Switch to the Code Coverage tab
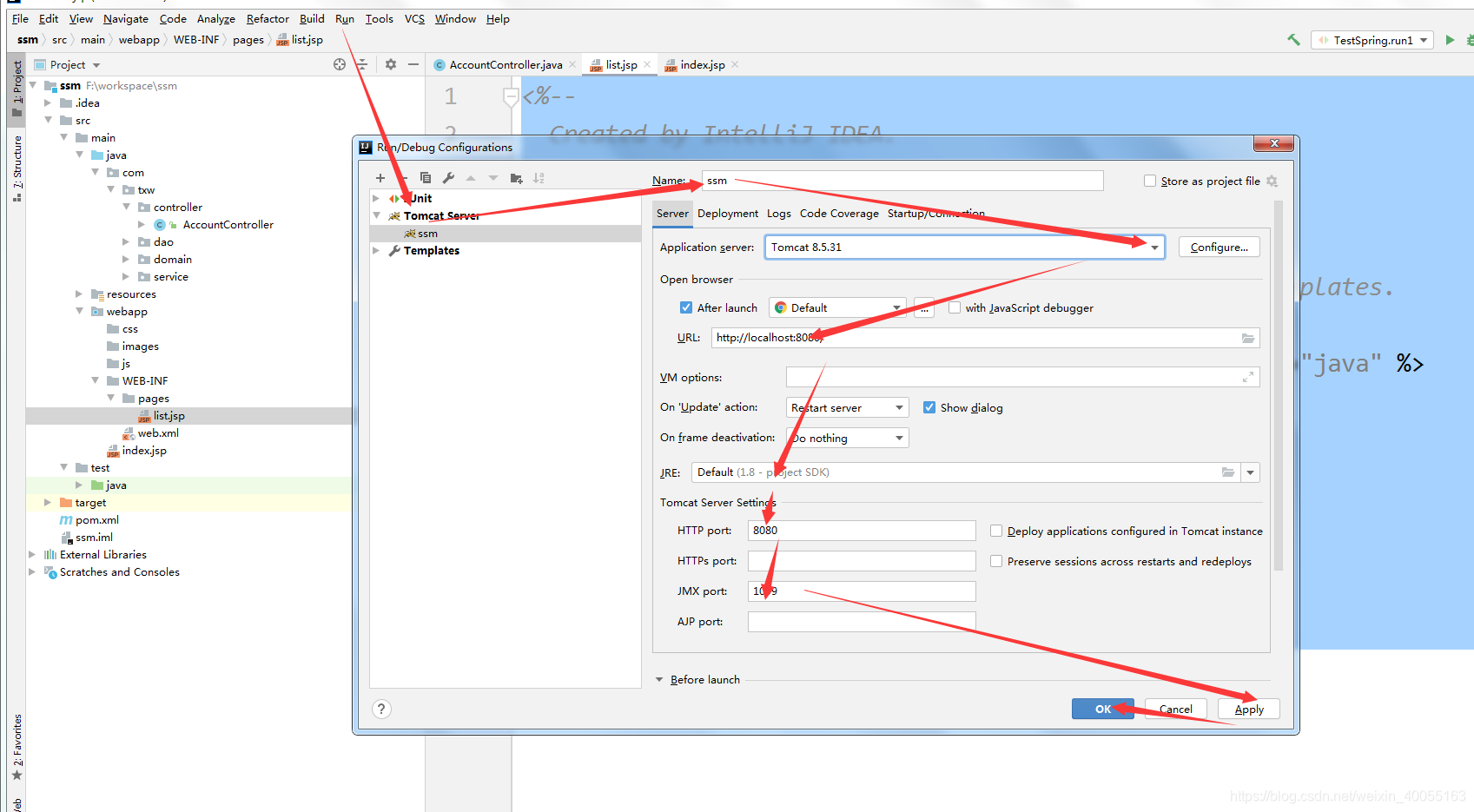This screenshot has width=1474, height=812. point(839,214)
